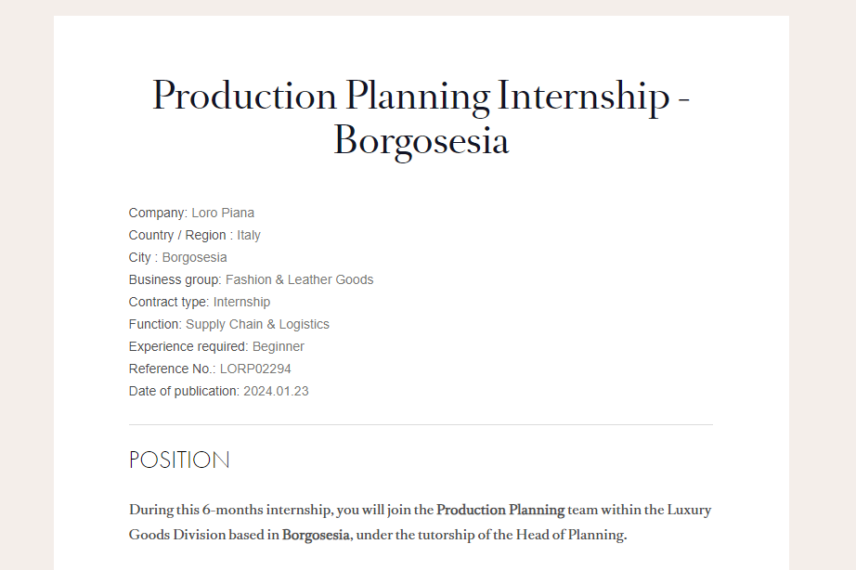856x570 pixels.
Task: Click the Production Planning Internship title
Action: 421,118
